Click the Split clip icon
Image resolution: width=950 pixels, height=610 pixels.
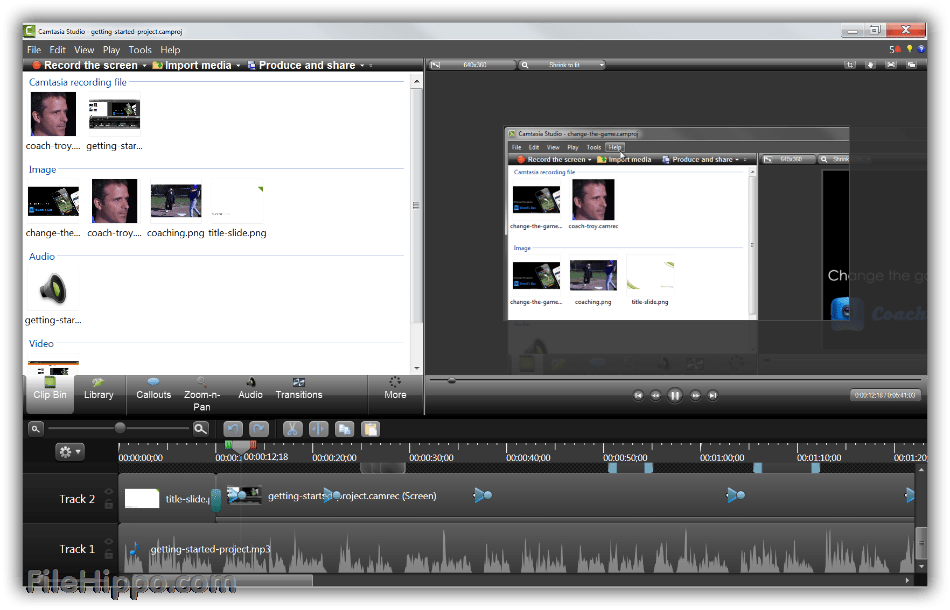[319, 429]
